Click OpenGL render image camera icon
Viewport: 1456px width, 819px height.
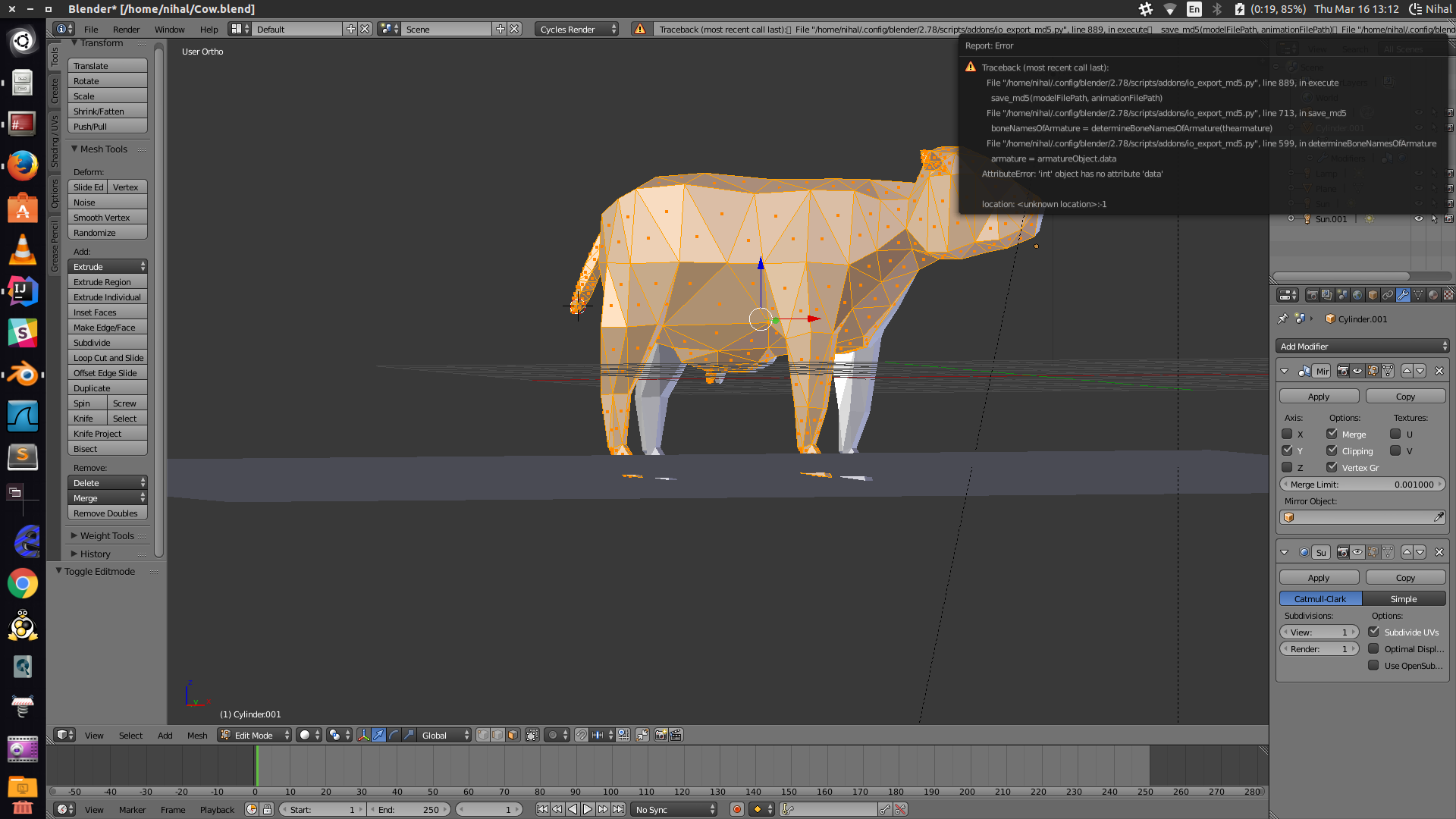[661, 735]
